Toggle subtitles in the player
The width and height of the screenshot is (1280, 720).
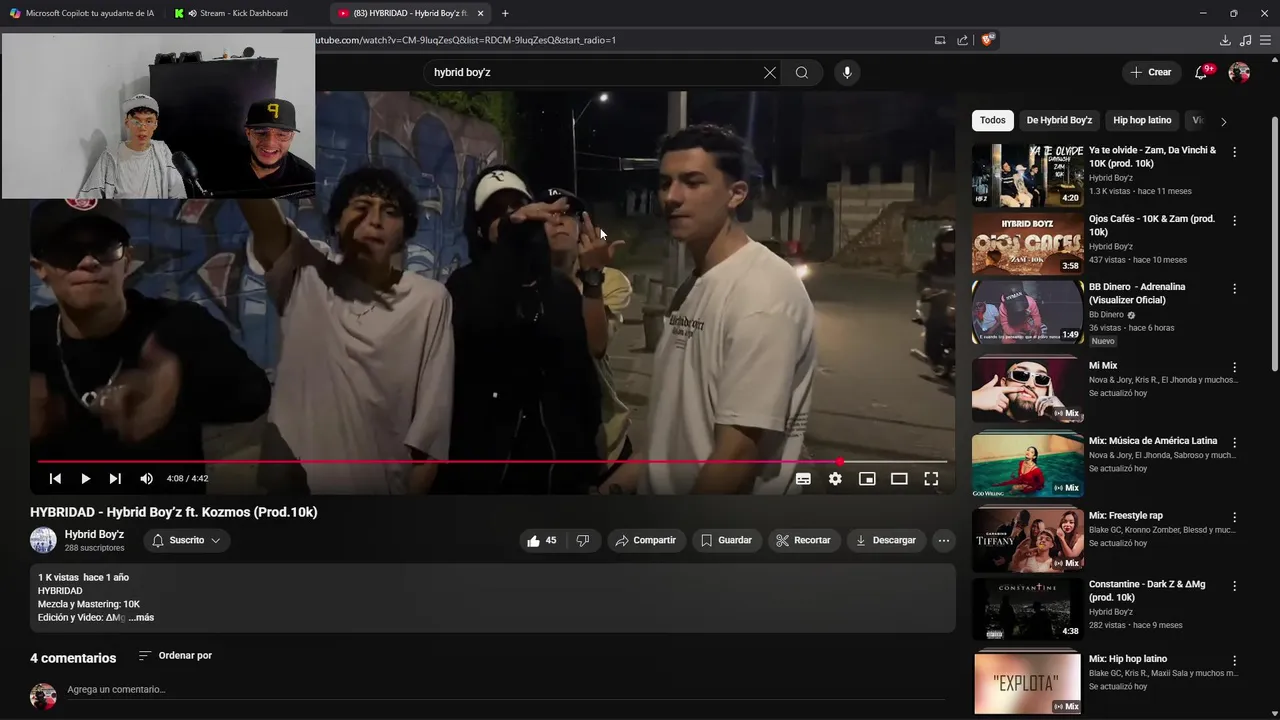803,479
